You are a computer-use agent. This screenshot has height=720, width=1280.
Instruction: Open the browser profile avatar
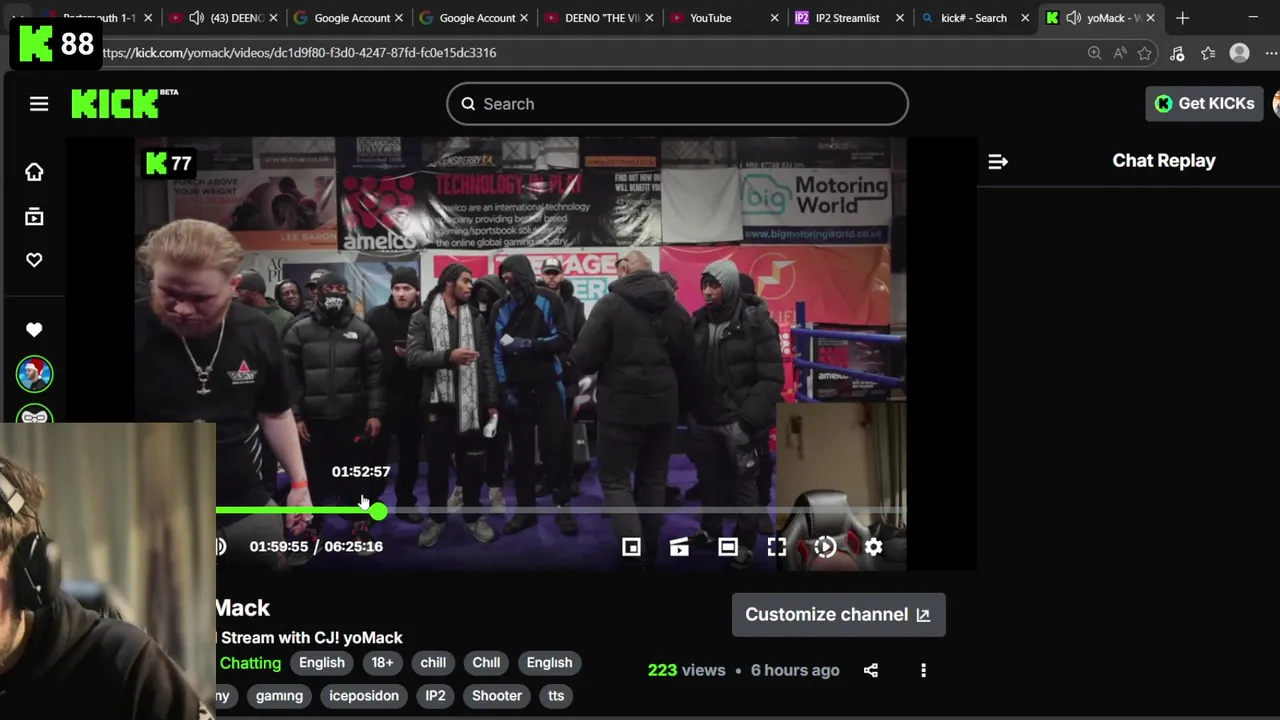point(1240,53)
